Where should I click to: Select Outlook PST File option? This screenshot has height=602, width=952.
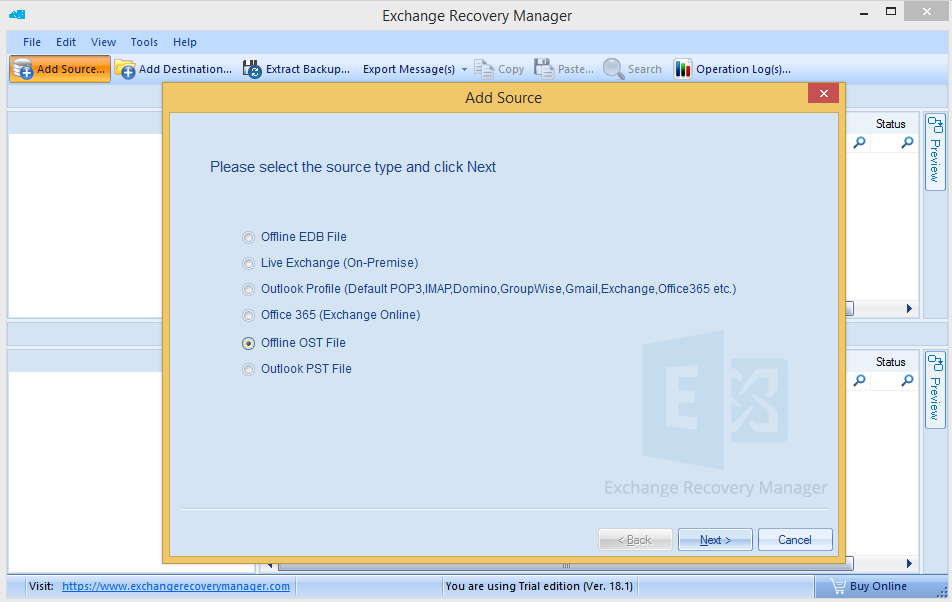(298, 370)
